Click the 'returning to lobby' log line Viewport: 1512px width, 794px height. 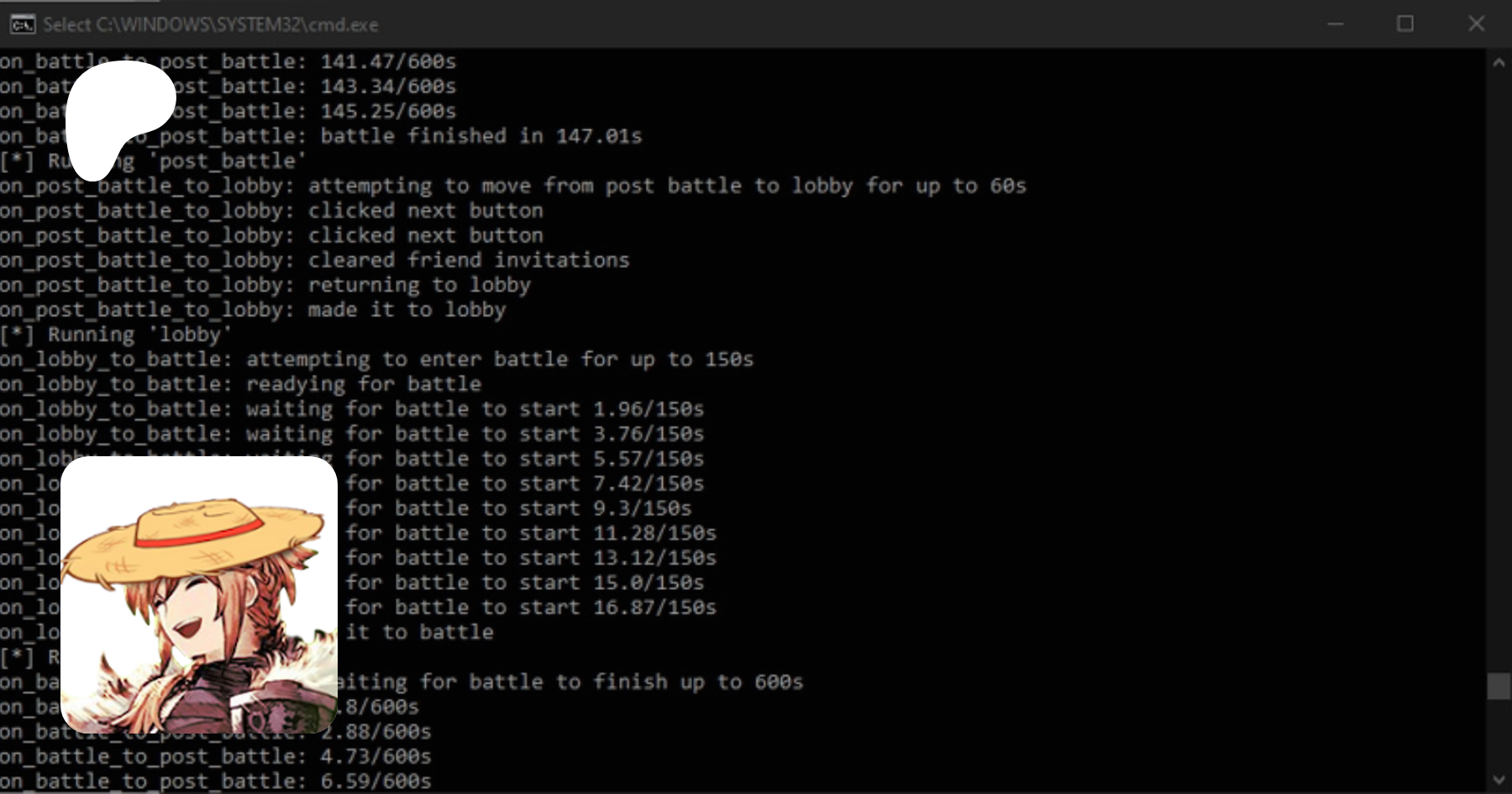tap(419, 286)
